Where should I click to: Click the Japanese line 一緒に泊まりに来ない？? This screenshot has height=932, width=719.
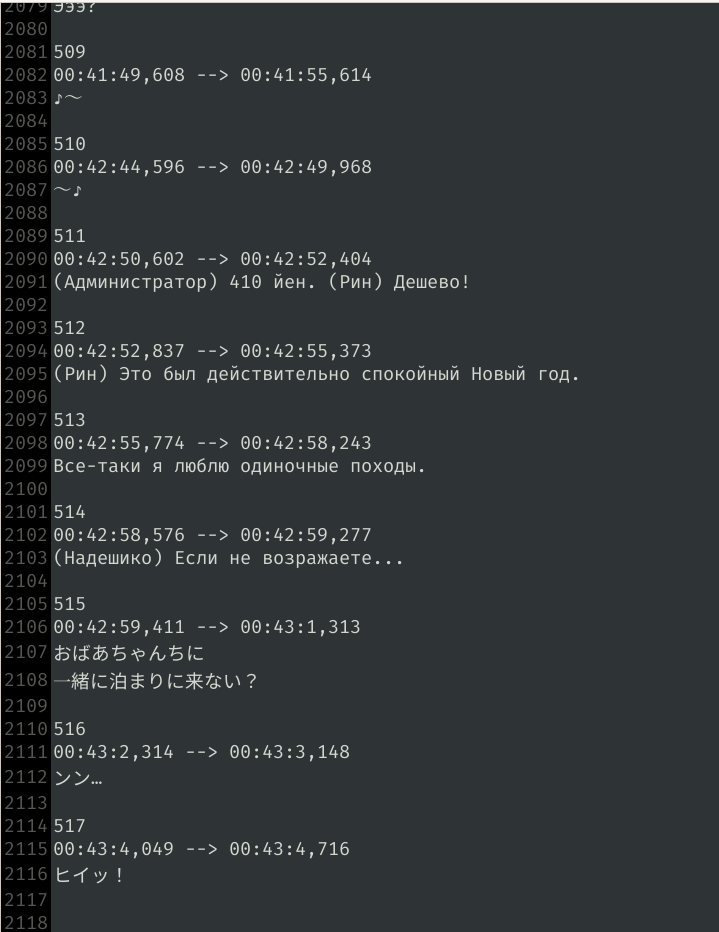[156, 681]
